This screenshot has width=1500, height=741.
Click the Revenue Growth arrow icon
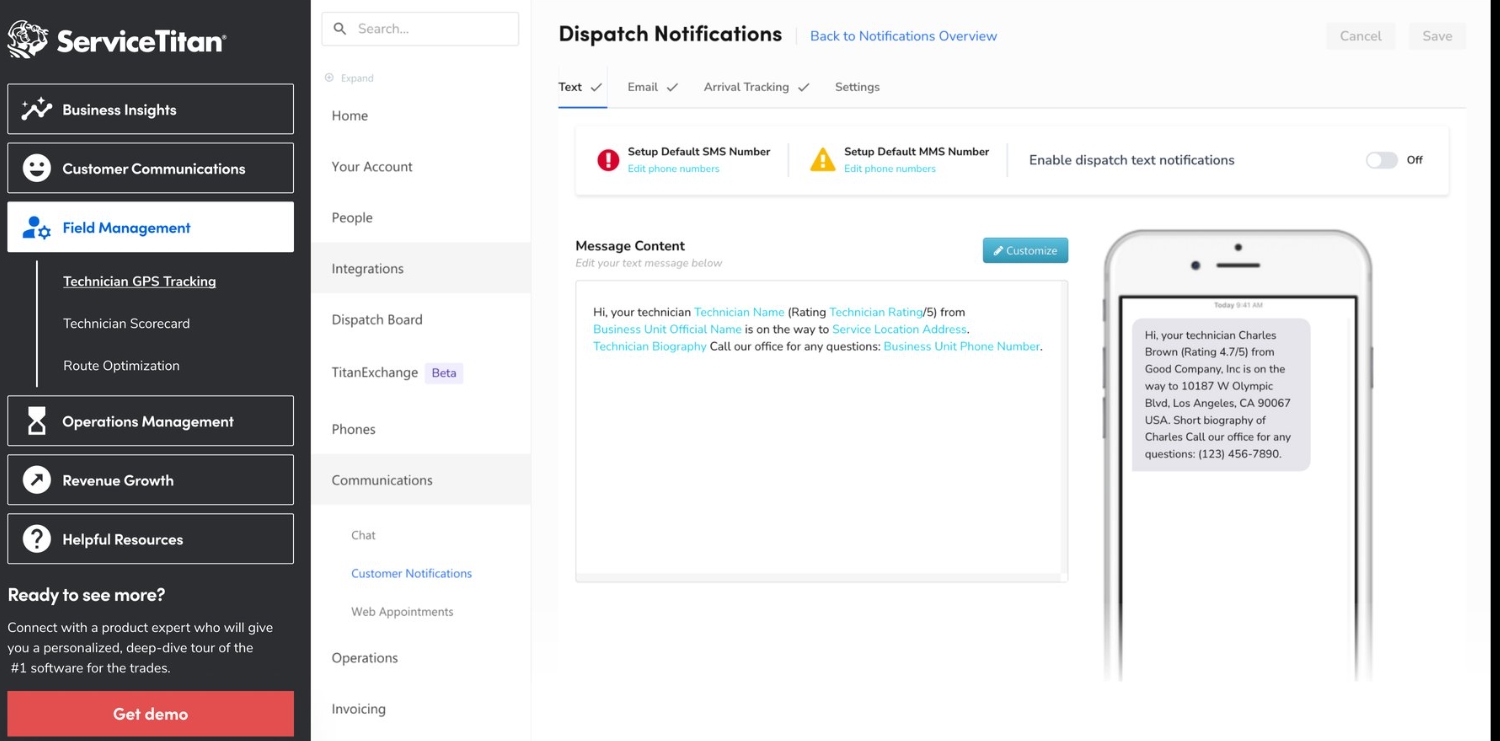click(x=37, y=480)
